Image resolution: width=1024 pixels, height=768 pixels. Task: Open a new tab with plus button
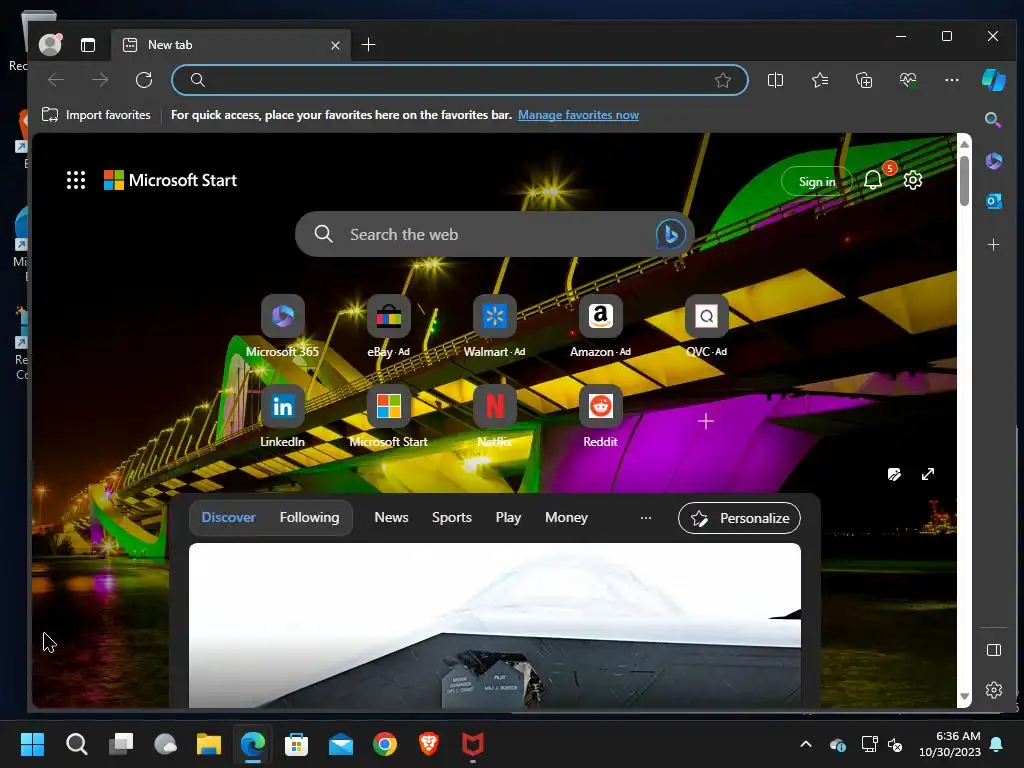[368, 44]
